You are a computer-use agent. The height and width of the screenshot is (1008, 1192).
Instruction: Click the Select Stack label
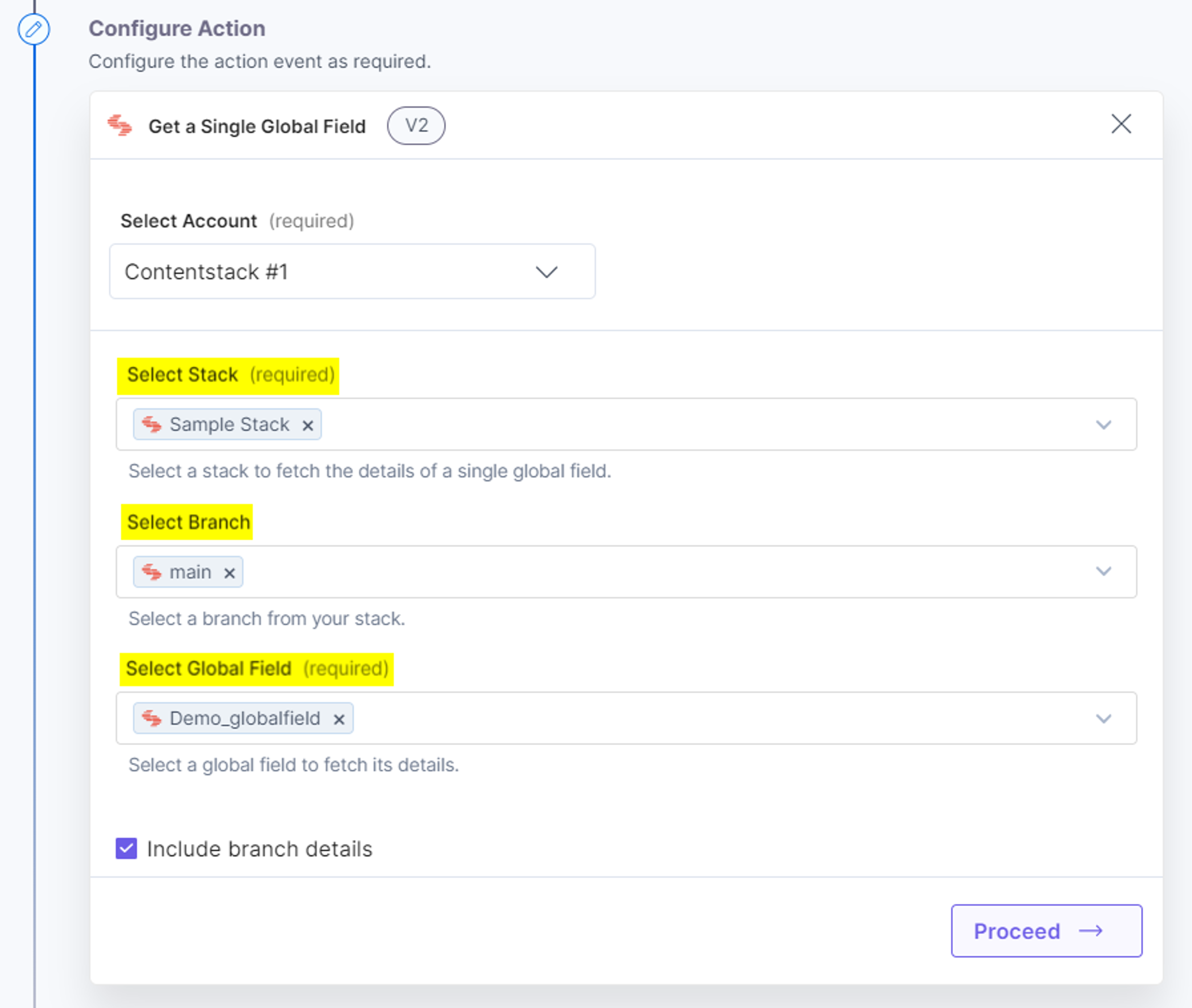tap(182, 375)
